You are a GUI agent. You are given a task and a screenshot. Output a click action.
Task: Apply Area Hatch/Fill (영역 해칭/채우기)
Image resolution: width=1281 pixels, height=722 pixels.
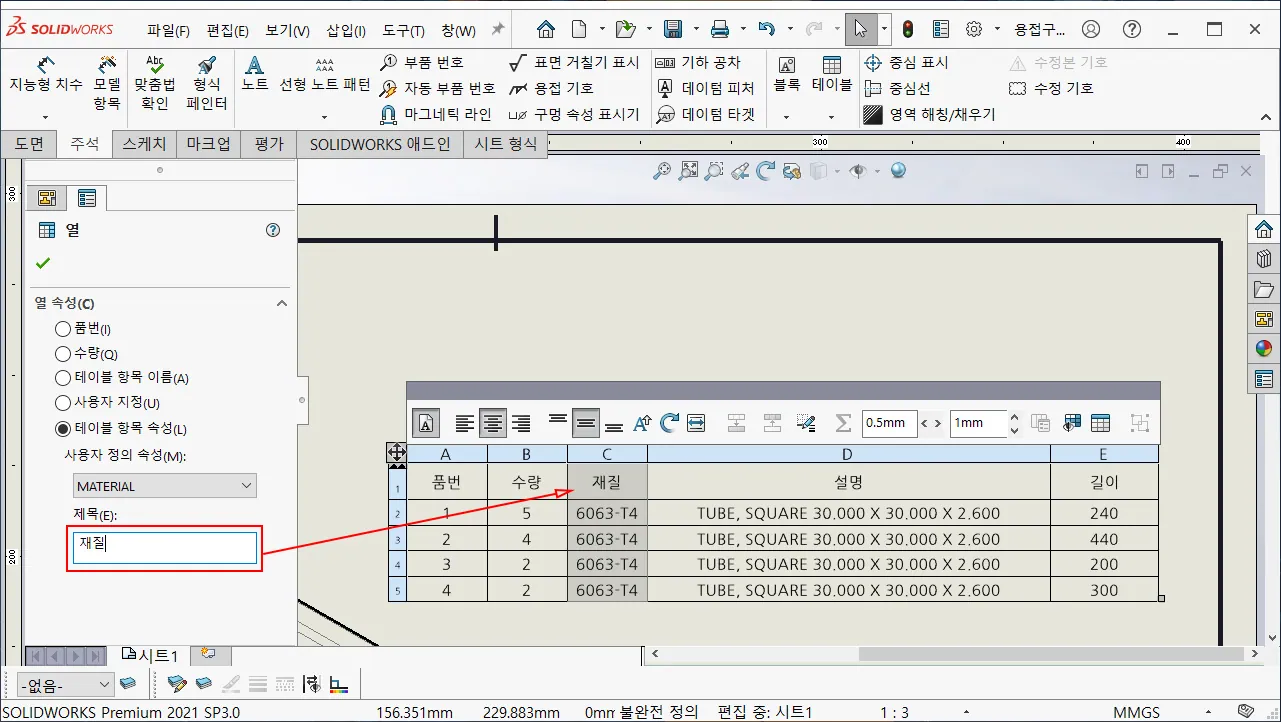coord(930,114)
